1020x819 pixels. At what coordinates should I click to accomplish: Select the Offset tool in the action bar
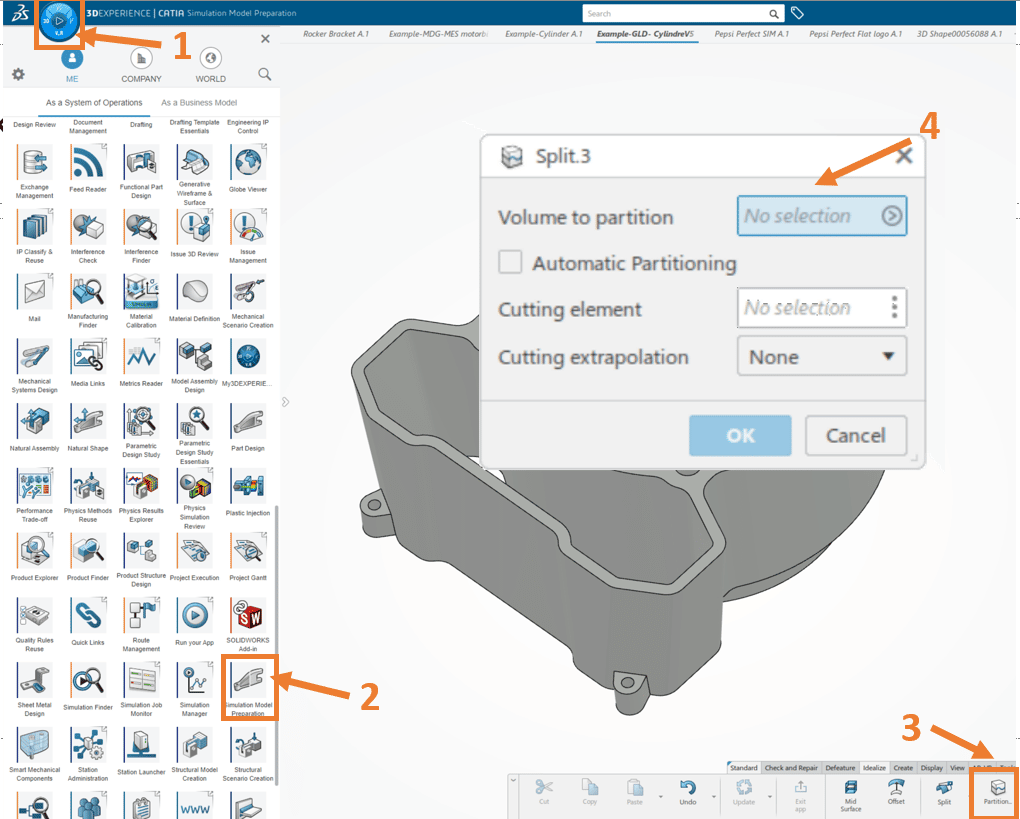click(896, 792)
